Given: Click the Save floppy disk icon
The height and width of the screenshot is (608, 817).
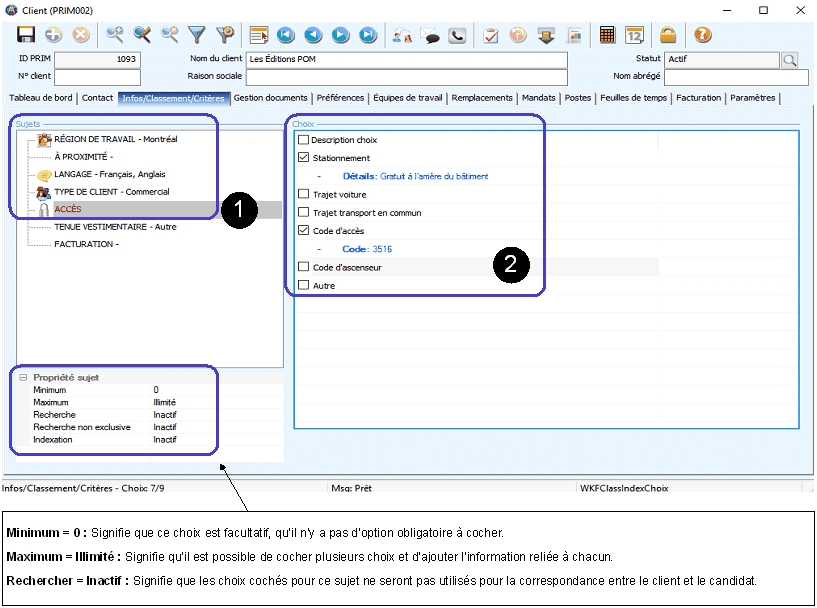Looking at the screenshot, I should 27,35.
